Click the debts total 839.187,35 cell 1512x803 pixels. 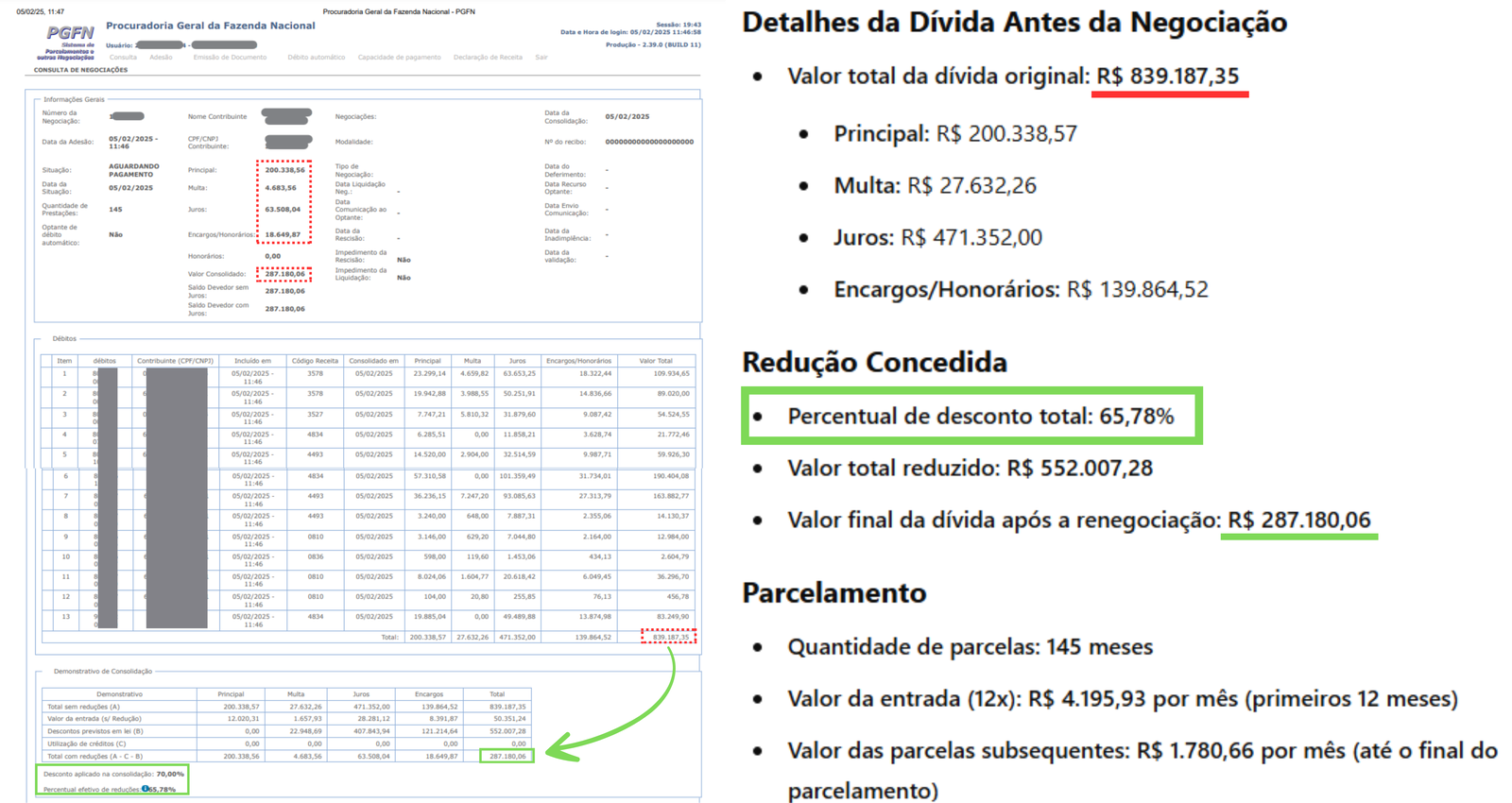click(x=670, y=638)
